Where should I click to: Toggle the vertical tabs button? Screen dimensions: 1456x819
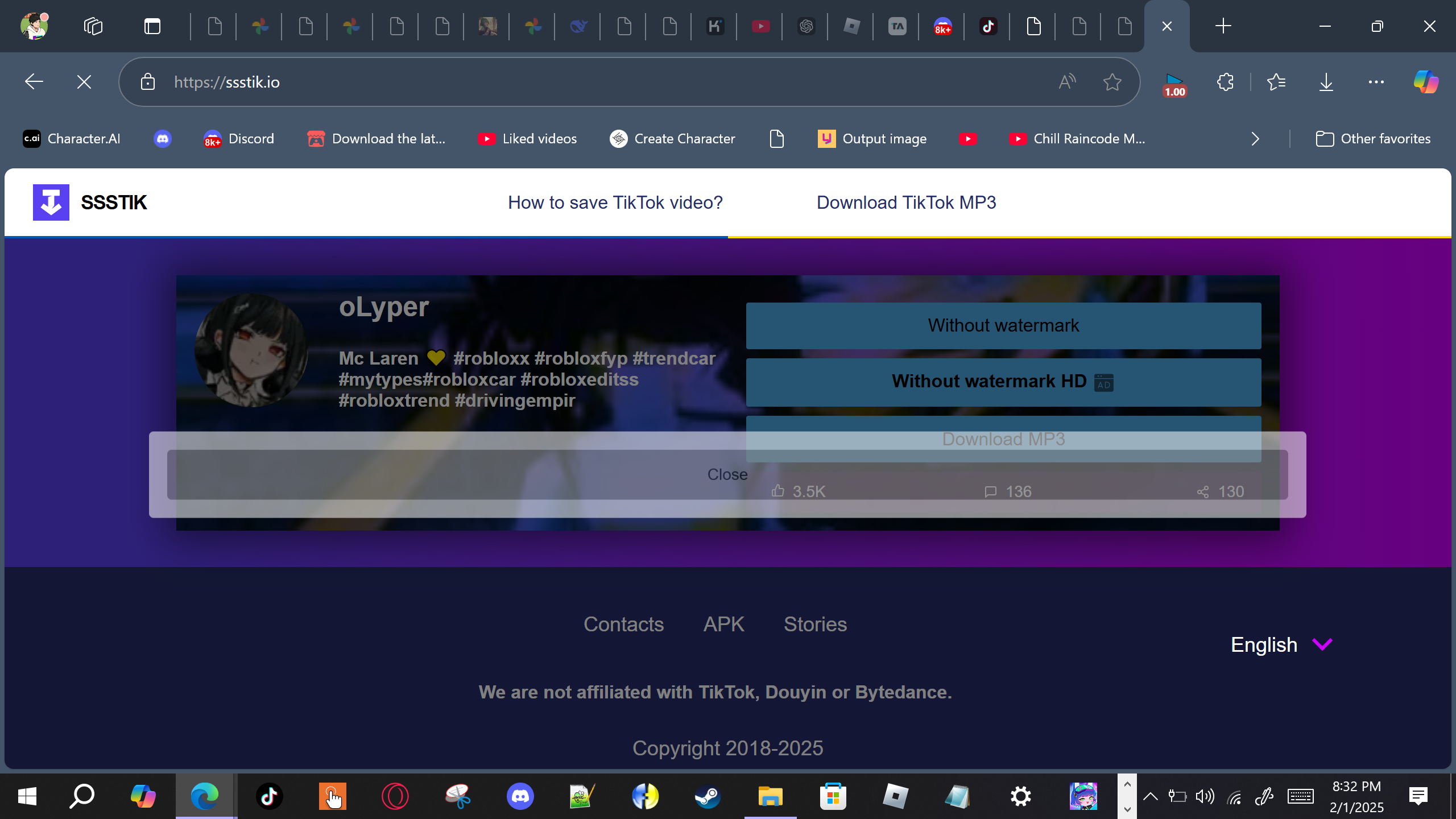pos(152,26)
